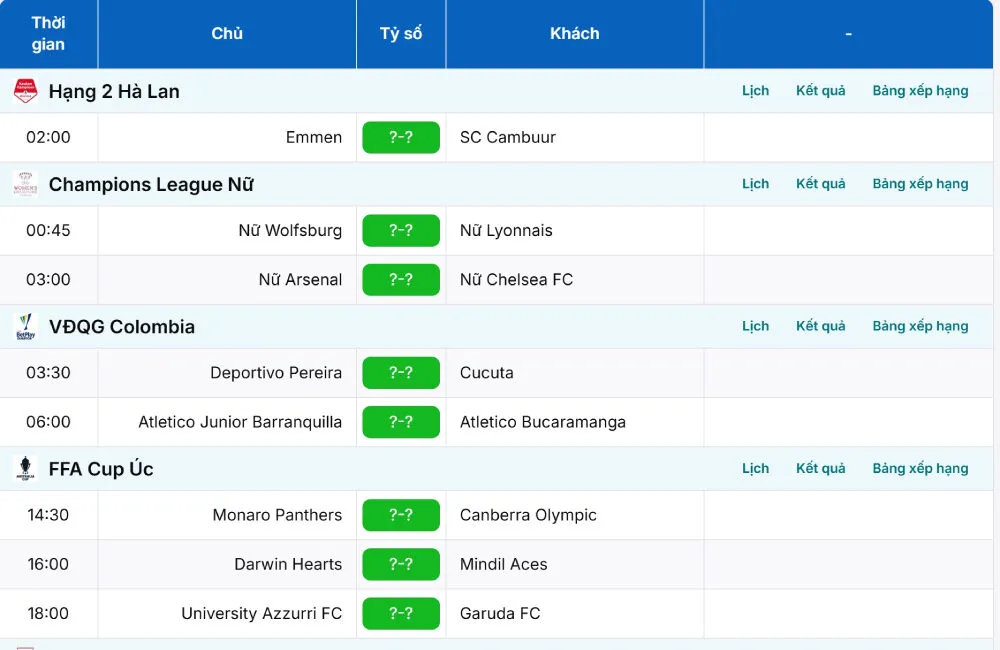
Task: Click the Champions League Nữ logo icon
Action: coord(25,184)
